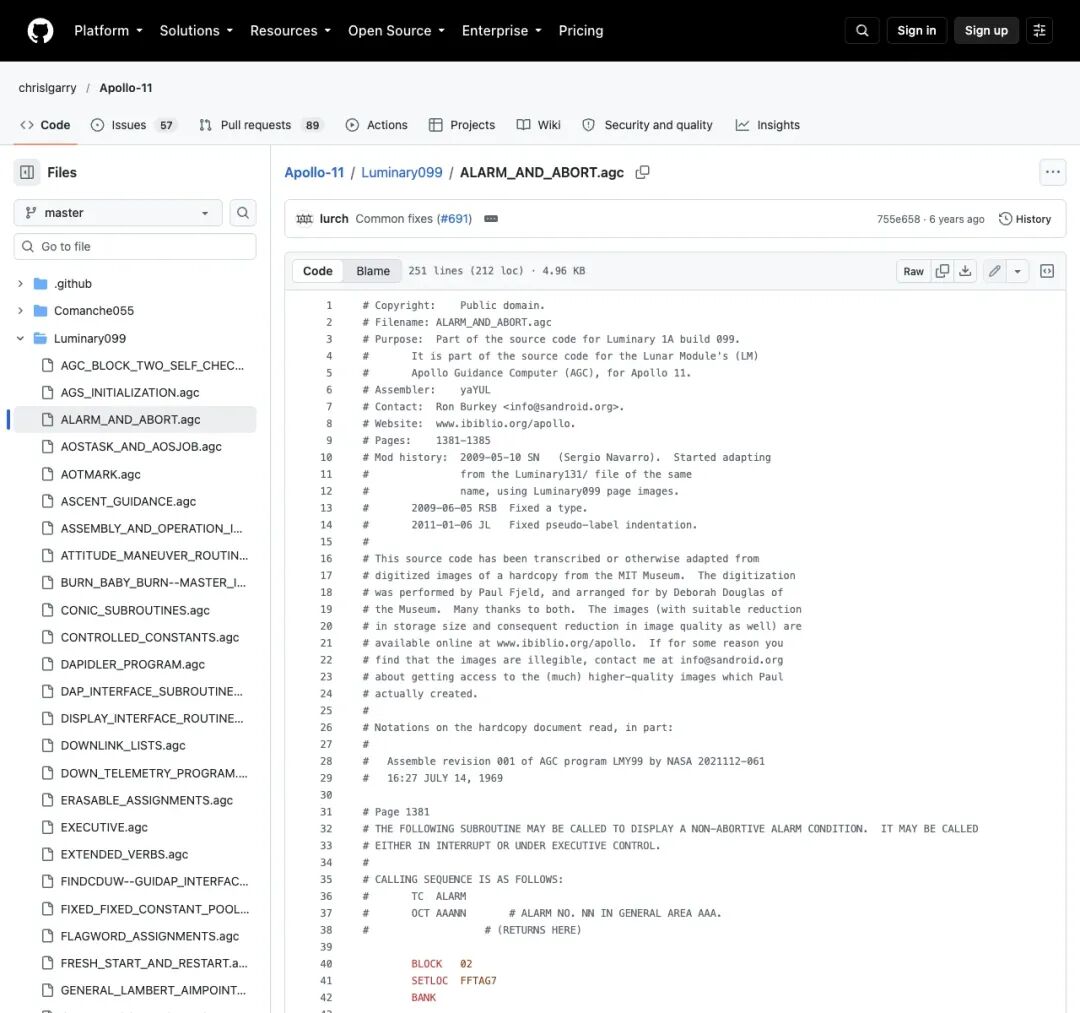This screenshot has width=1080, height=1013.
Task: Expand the .github folder
Action: pos(20,284)
